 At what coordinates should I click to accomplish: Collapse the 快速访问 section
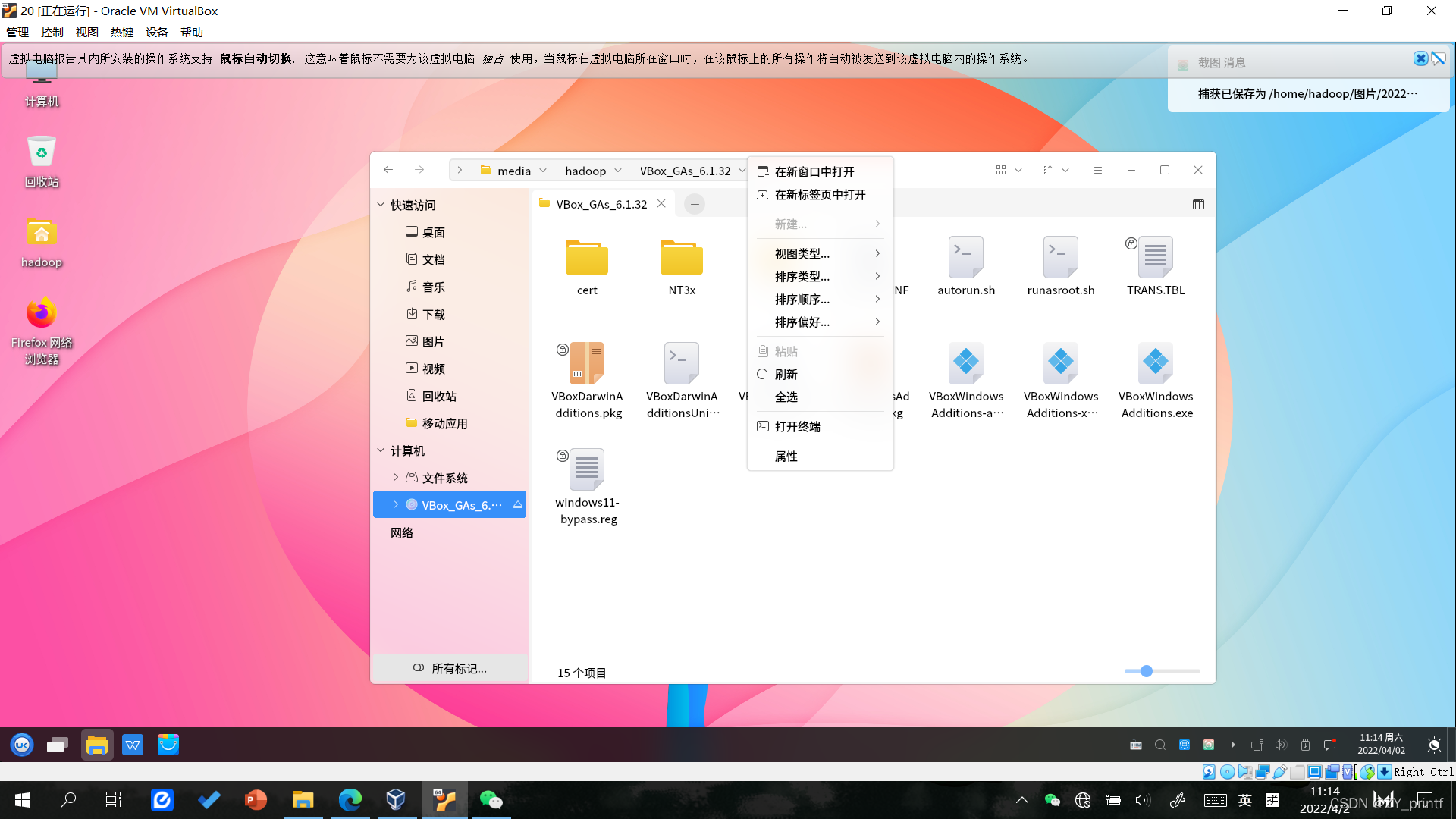coord(381,205)
